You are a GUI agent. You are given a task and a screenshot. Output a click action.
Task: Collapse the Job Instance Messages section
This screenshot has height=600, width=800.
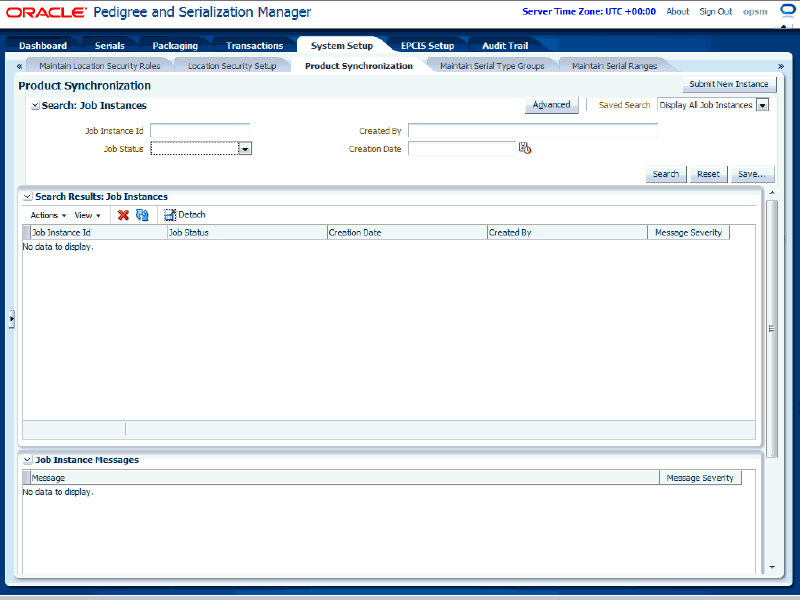pos(28,460)
